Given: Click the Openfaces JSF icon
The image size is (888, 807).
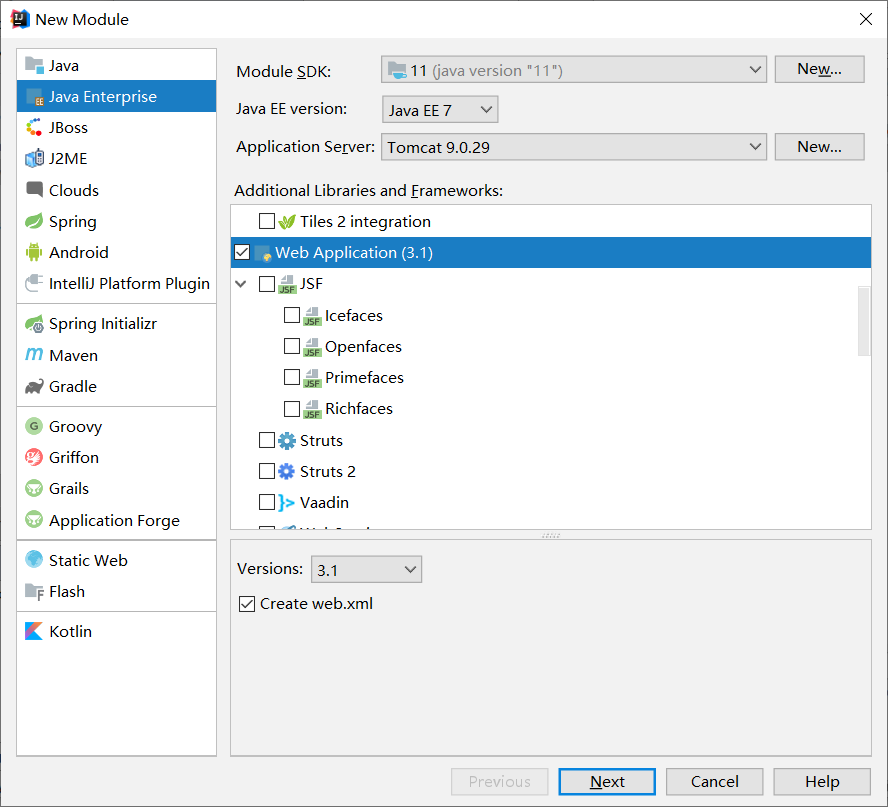Looking at the screenshot, I should pyautogui.click(x=312, y=347).
